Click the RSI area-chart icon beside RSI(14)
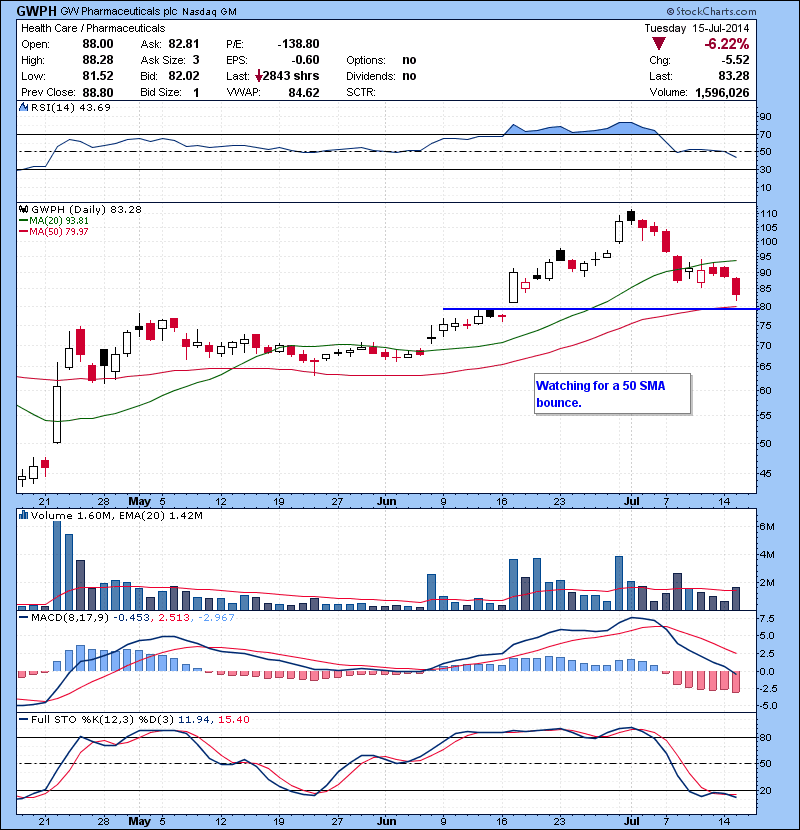 click(x=23, y=107)
